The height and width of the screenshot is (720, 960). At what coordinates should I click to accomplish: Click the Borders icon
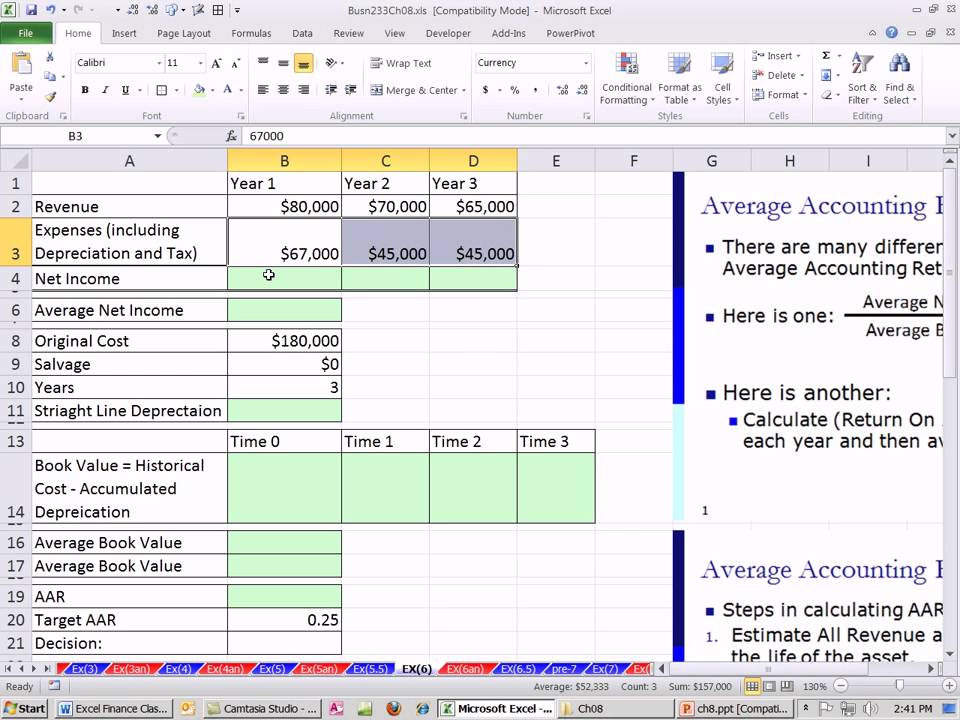[x=162, y=90]
